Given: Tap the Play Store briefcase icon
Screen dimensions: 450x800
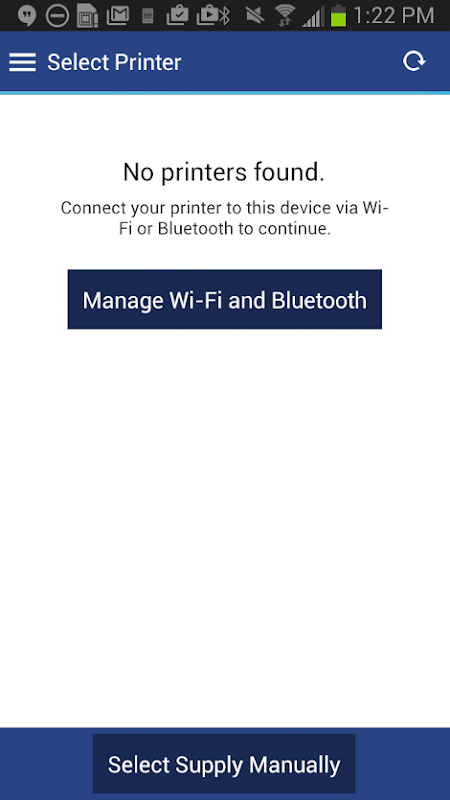Looking at the screenshot, I should pyautogui.click(x=207, y=16).
